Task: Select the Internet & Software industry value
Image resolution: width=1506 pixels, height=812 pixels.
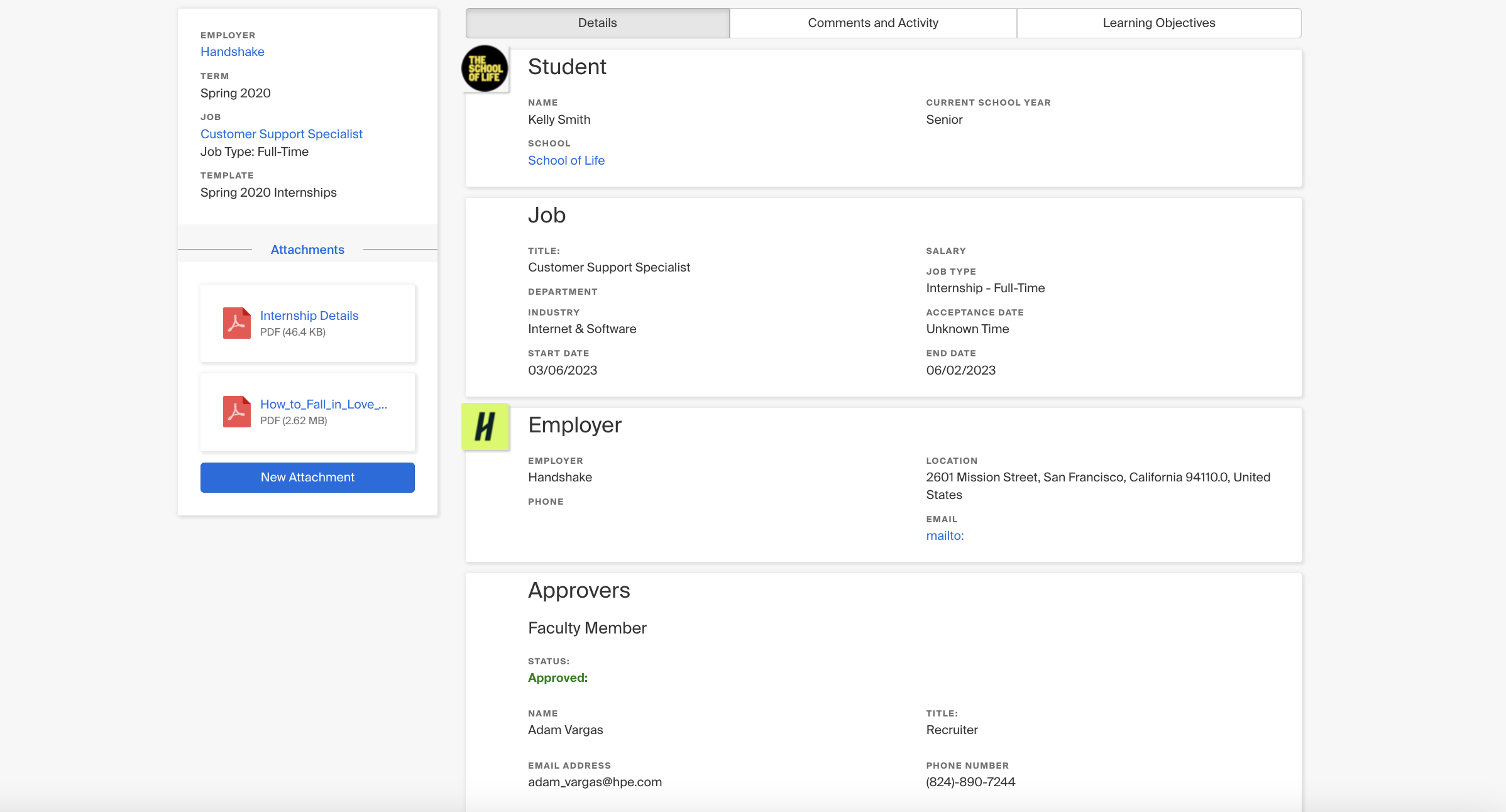Action: pos(582,329)
